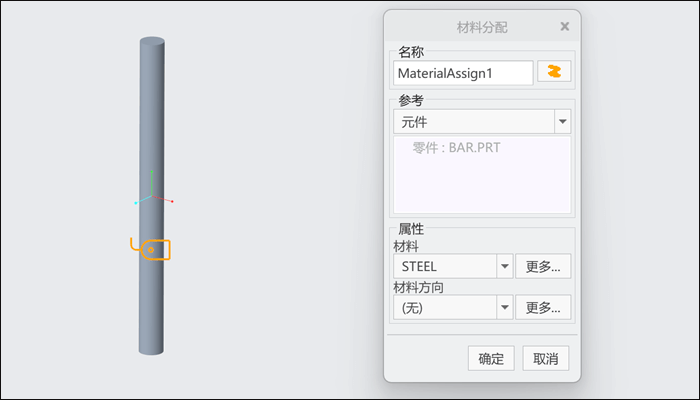
Task: Click 更多... next to the STEEL material
Action: (543, 267)
